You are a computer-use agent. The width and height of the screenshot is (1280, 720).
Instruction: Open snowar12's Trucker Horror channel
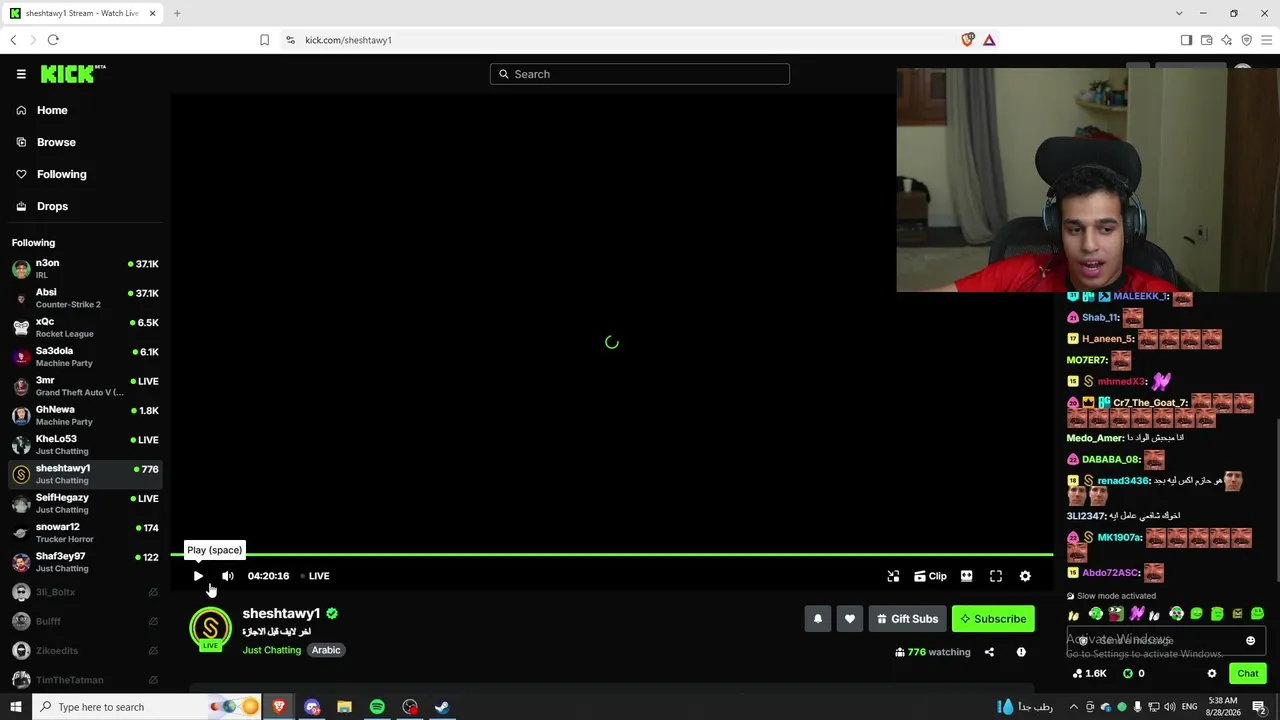tap(85, 533)
